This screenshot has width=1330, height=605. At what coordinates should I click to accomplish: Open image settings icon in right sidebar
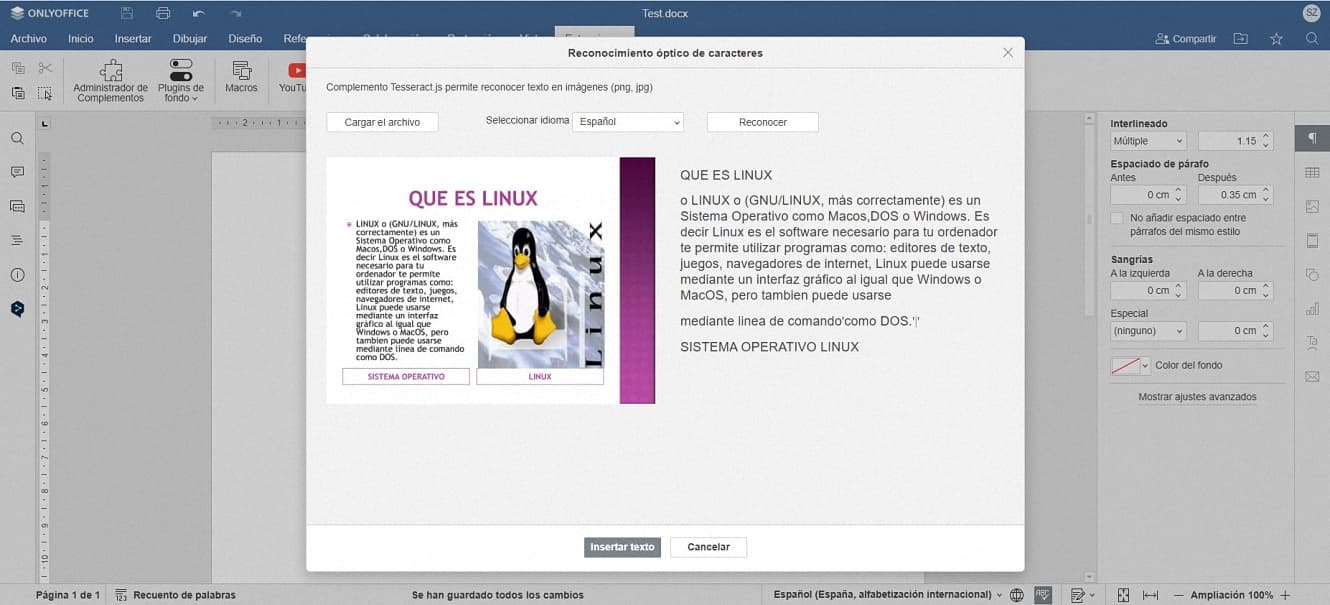[1312, 207]
